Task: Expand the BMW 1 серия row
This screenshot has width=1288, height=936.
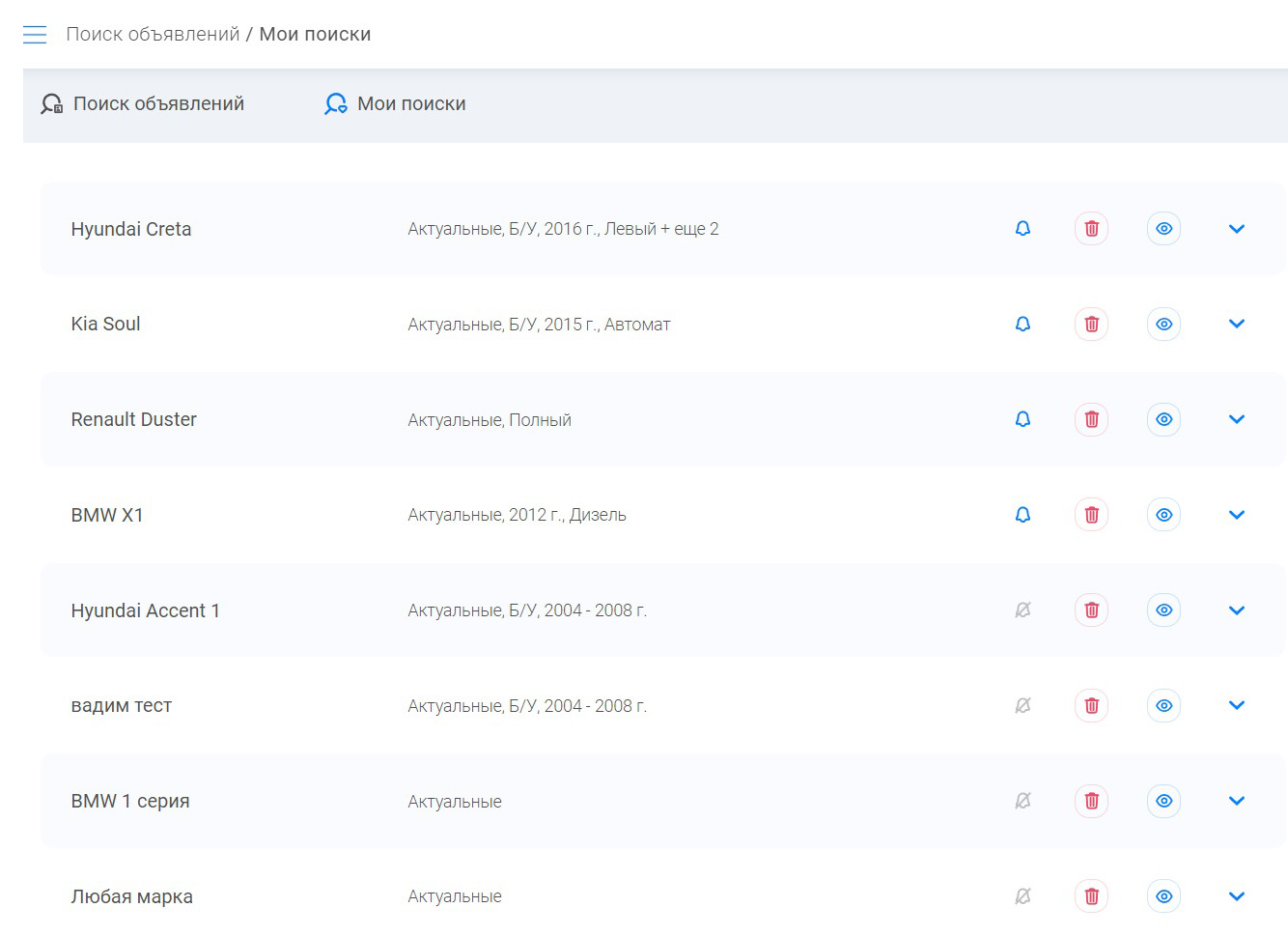Action: [1237, 801]
